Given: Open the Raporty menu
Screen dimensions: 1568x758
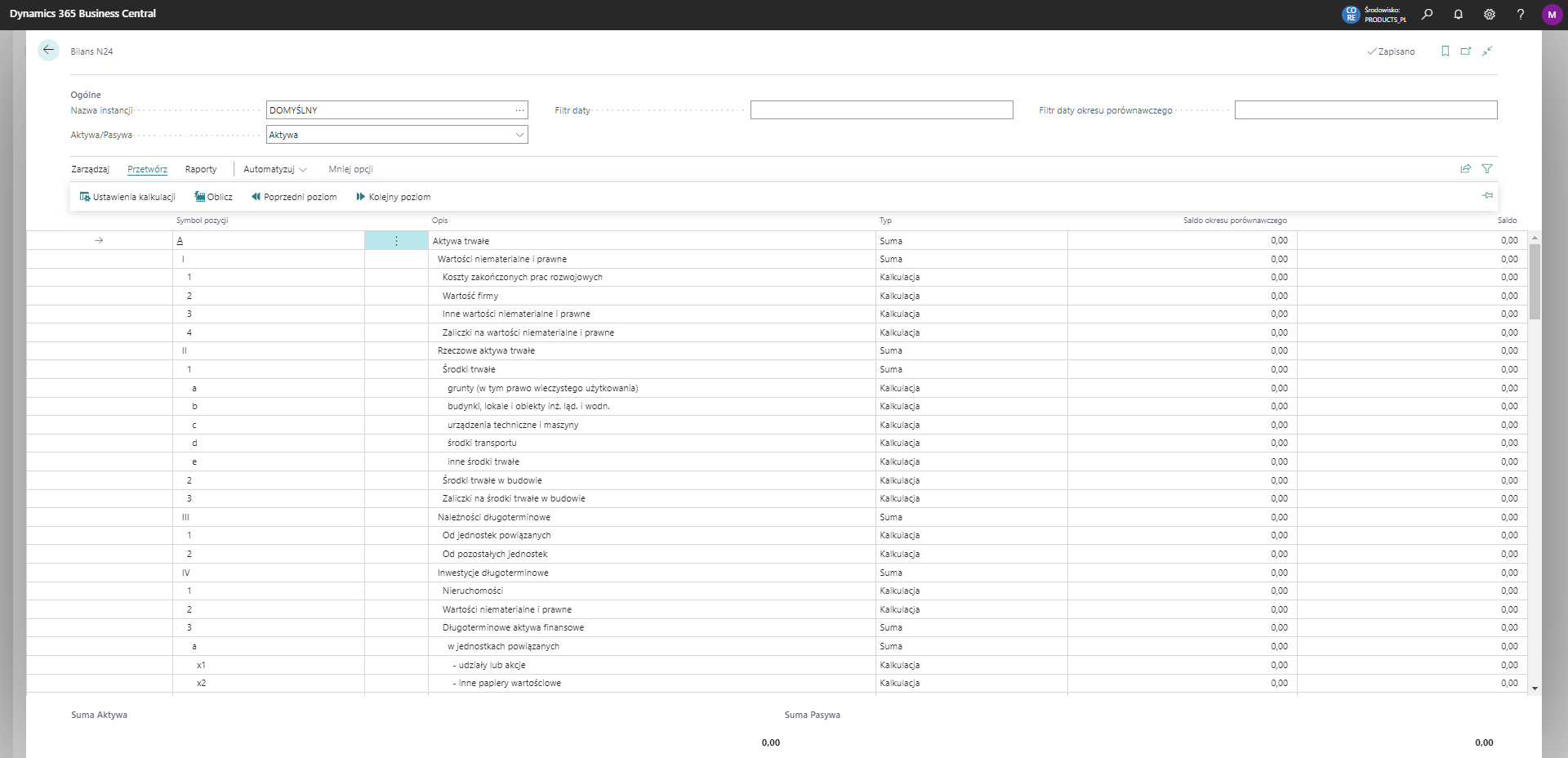Looking at the screenshot, I should point(201,169).
